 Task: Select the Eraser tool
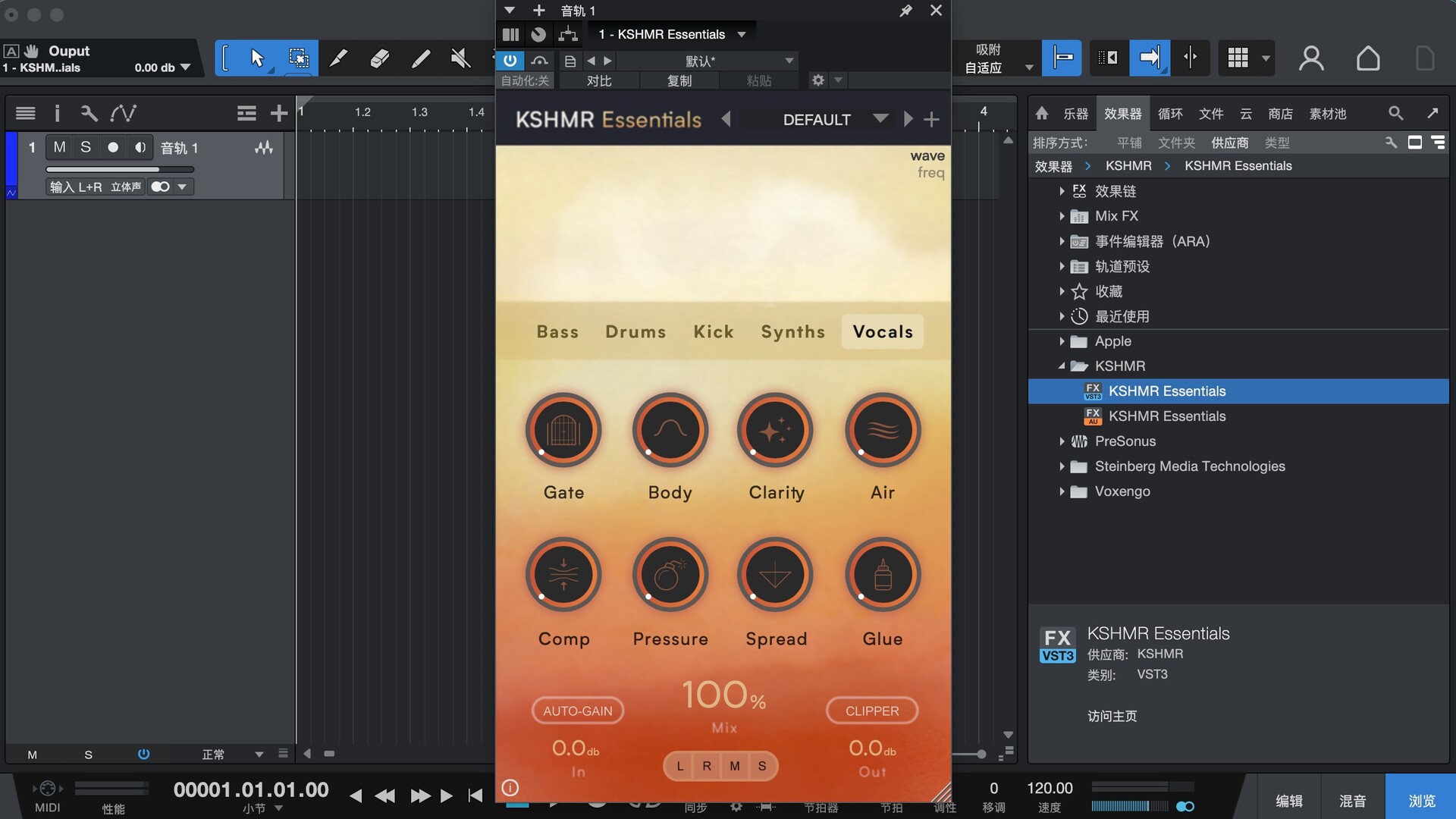(379, 58)
